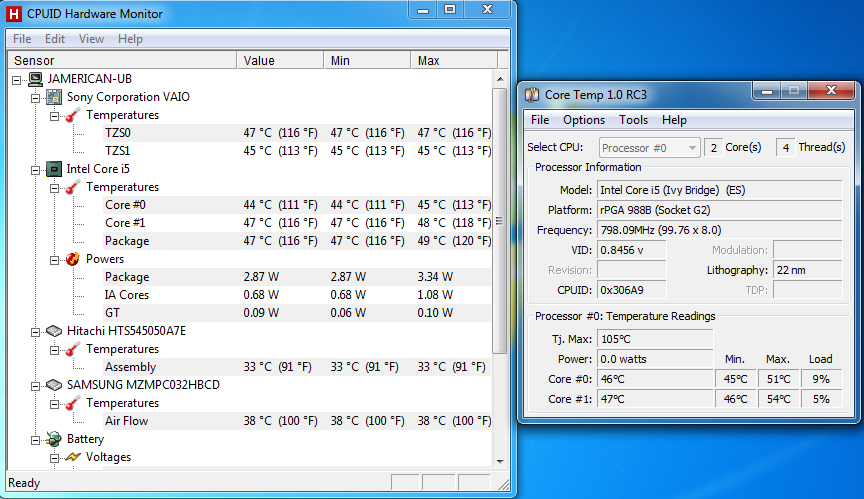Click thermometer icon under Hitachi drive
The height and width of the screenshot is (499, 864).
point(73,349)
